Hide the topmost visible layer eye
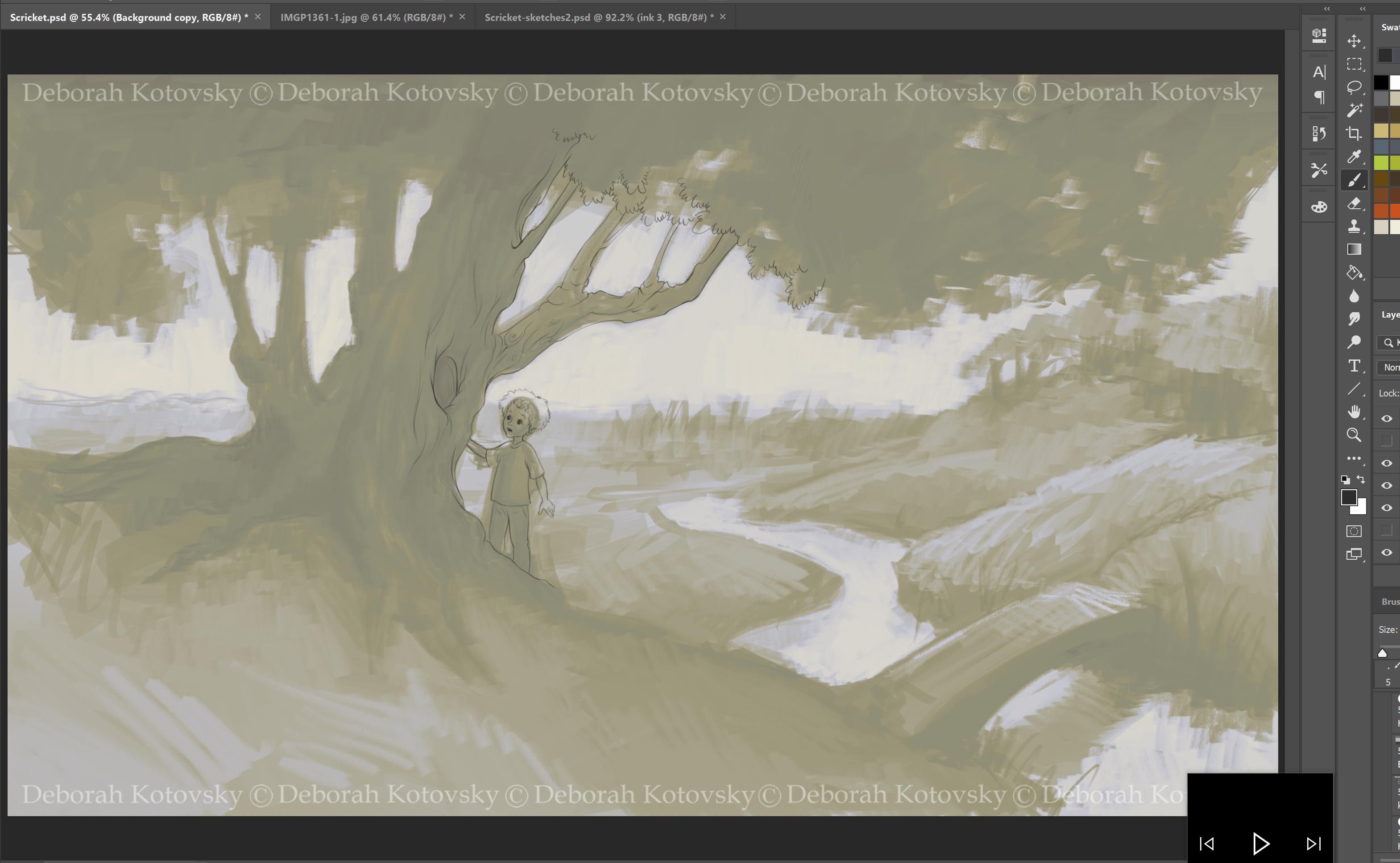Viewport: 1400px width, 863px height. click(1386, 418)
